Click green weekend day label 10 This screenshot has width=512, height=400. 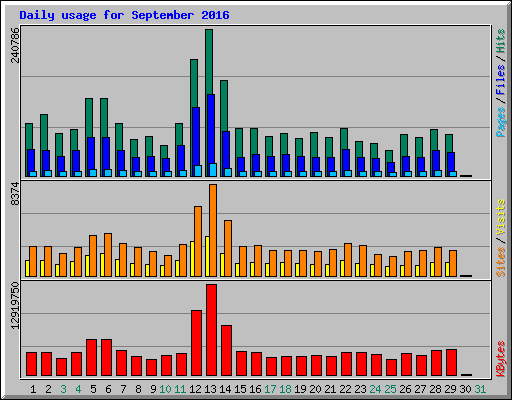(x=165, y=389)
